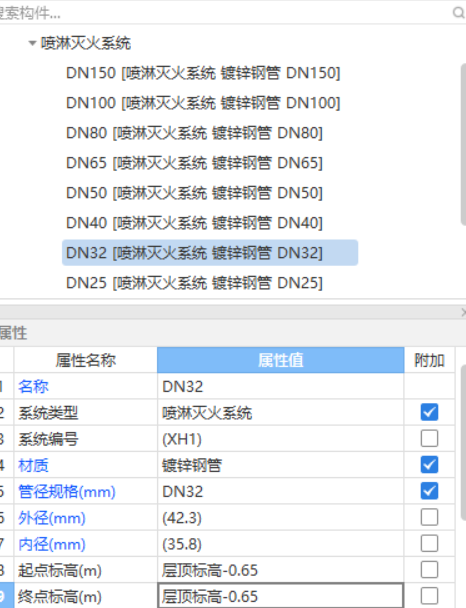This screenshot has width=466, height=608.
Task: Select the DN25 galvanized pipe item
Action: [194, 283]
